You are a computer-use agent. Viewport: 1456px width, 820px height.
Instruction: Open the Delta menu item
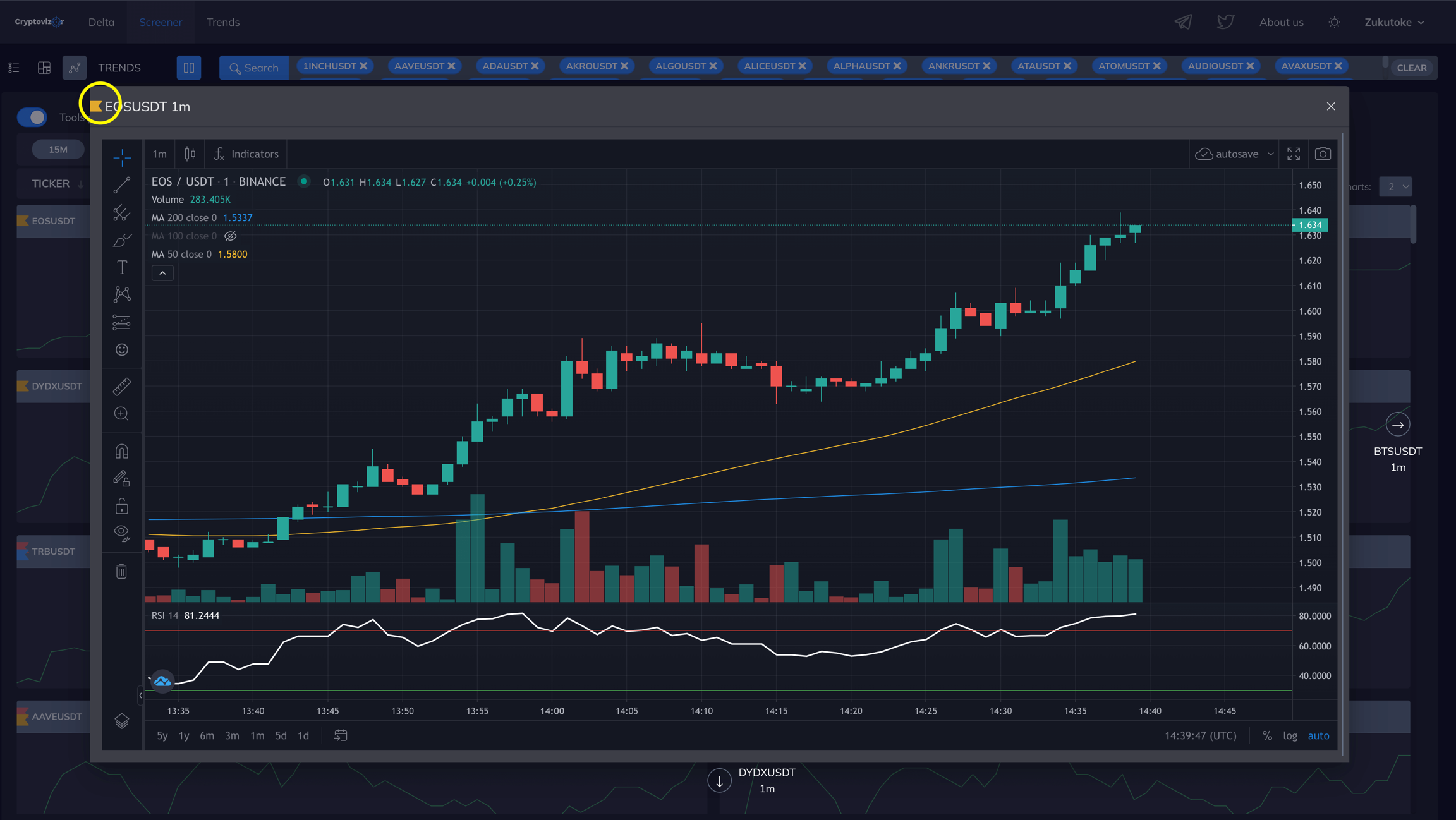[101, 22]
